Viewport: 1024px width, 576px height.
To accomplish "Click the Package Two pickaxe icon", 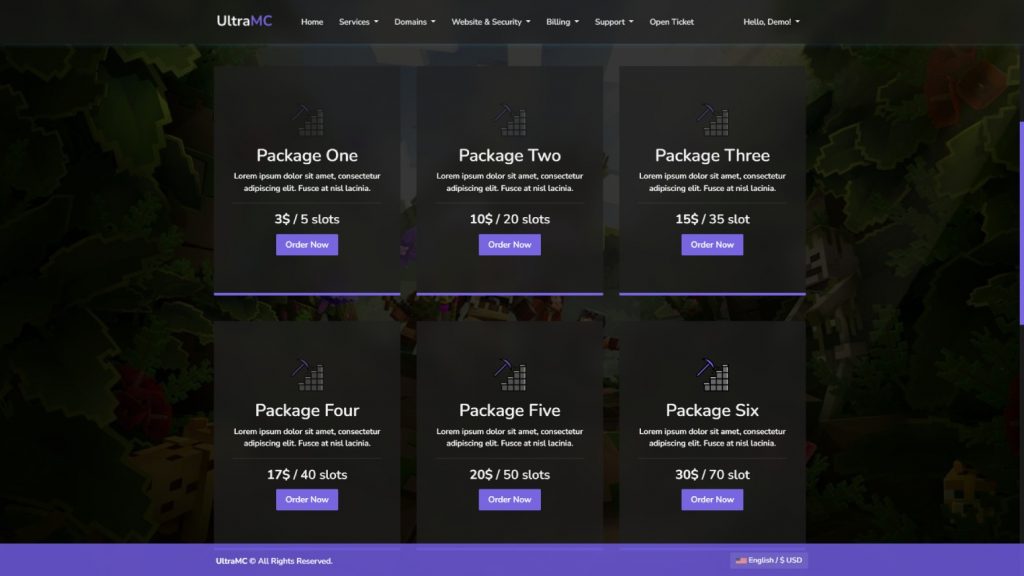I will coord(510,120).
